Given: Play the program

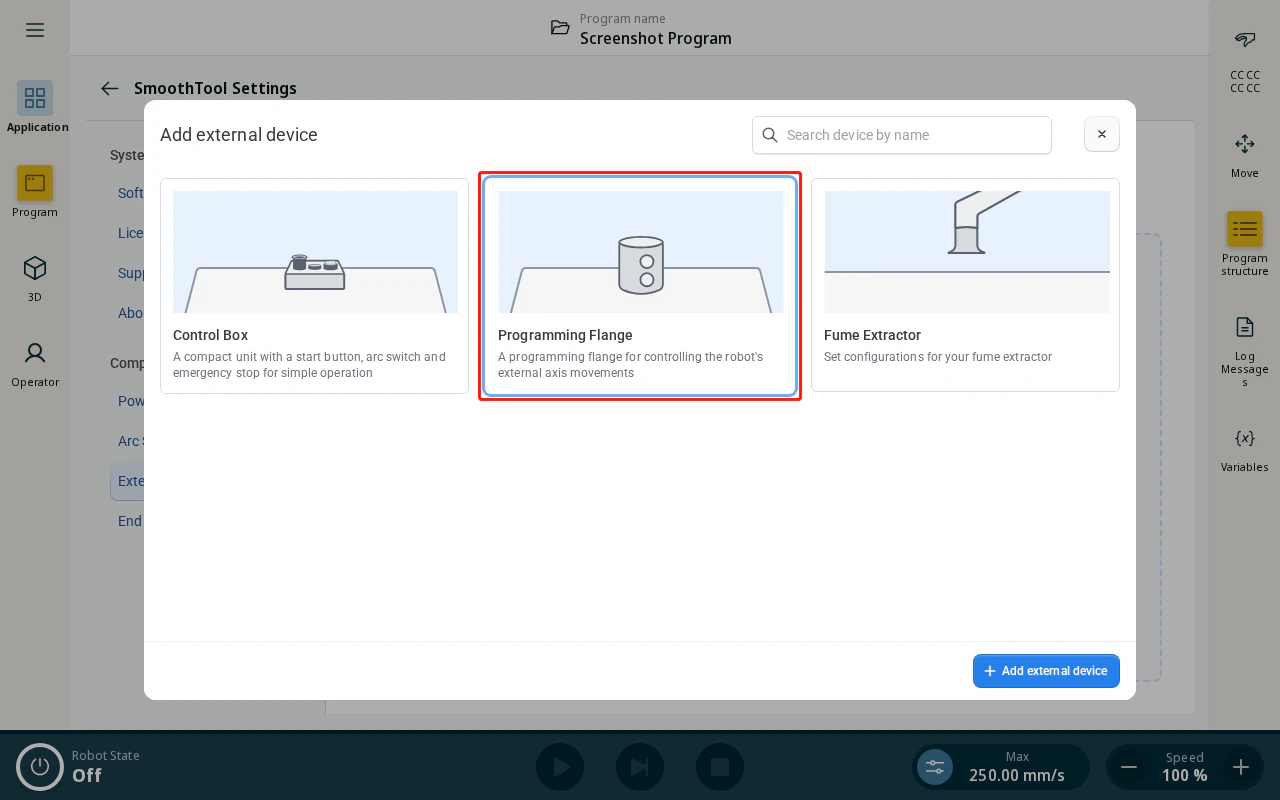Looking at the screenshot, I should click(560, 767).
